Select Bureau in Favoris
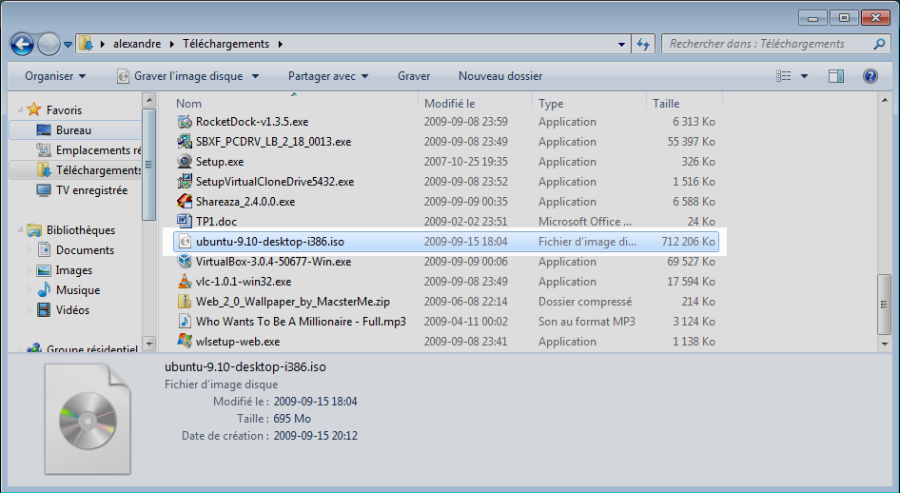The height and width of the screenshot is (493, 900). point(75,130)
